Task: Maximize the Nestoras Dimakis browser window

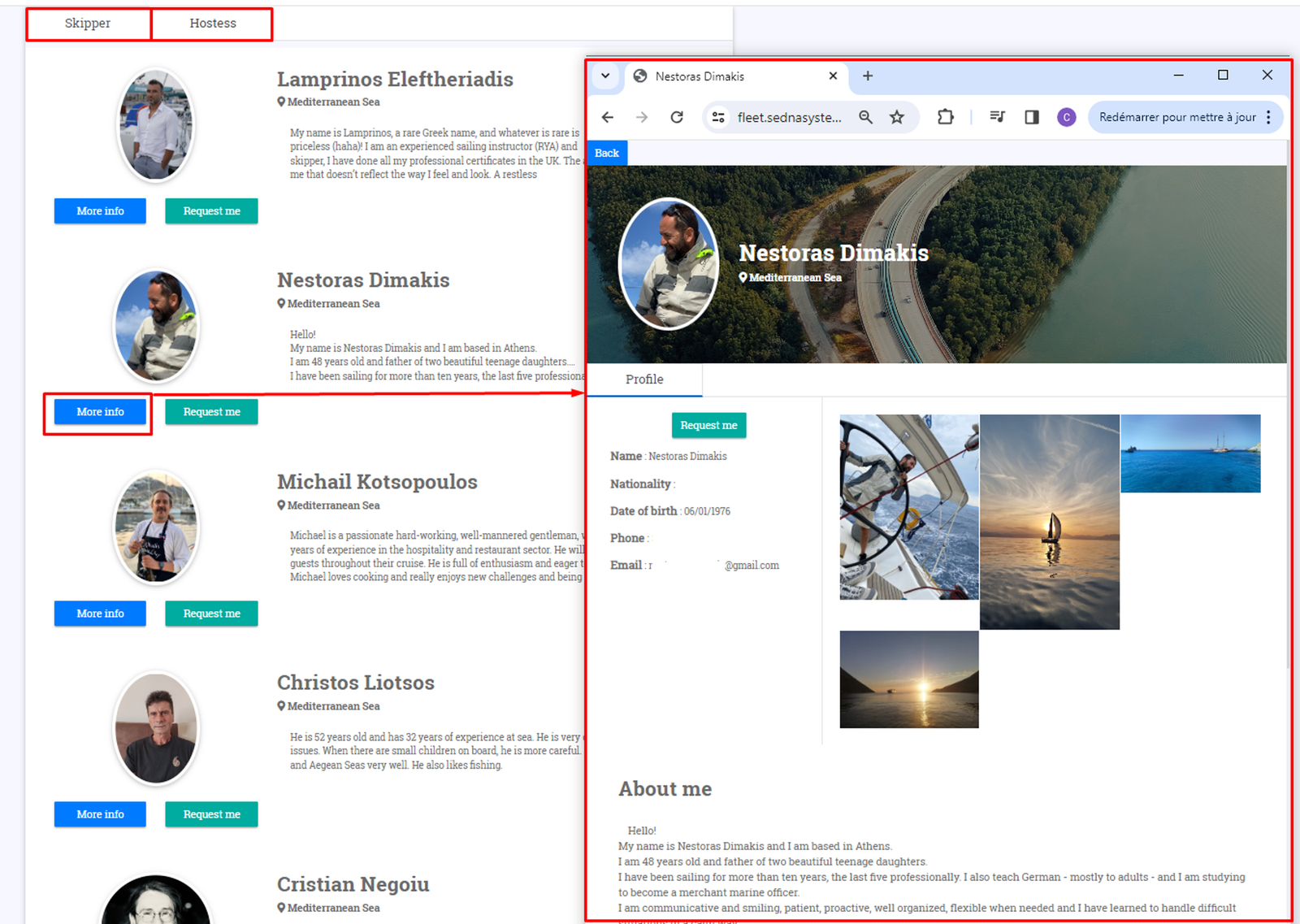Action: pyautogui.click(x=1223, y=75)
